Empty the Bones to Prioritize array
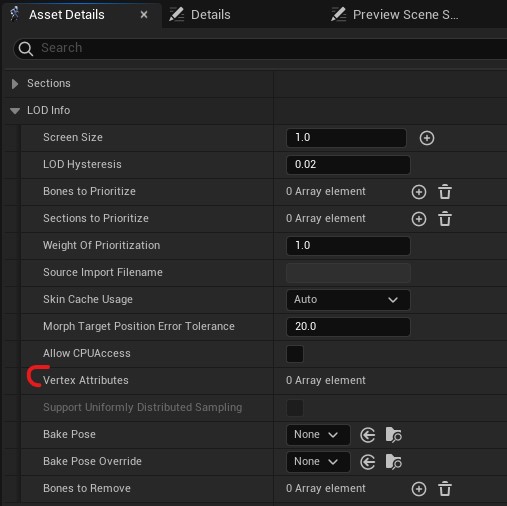Screen dimensions: 507x506 coord(445,192)
